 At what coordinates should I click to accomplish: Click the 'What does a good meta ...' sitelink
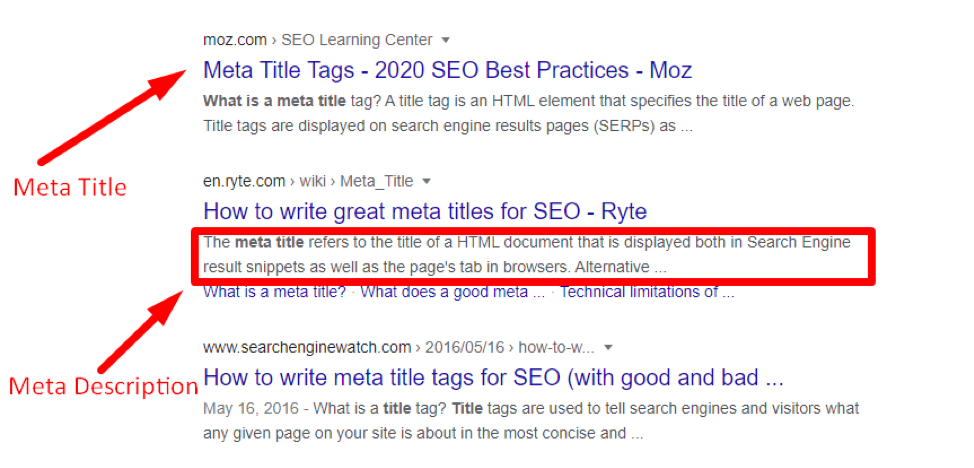(x=452, y=292)
